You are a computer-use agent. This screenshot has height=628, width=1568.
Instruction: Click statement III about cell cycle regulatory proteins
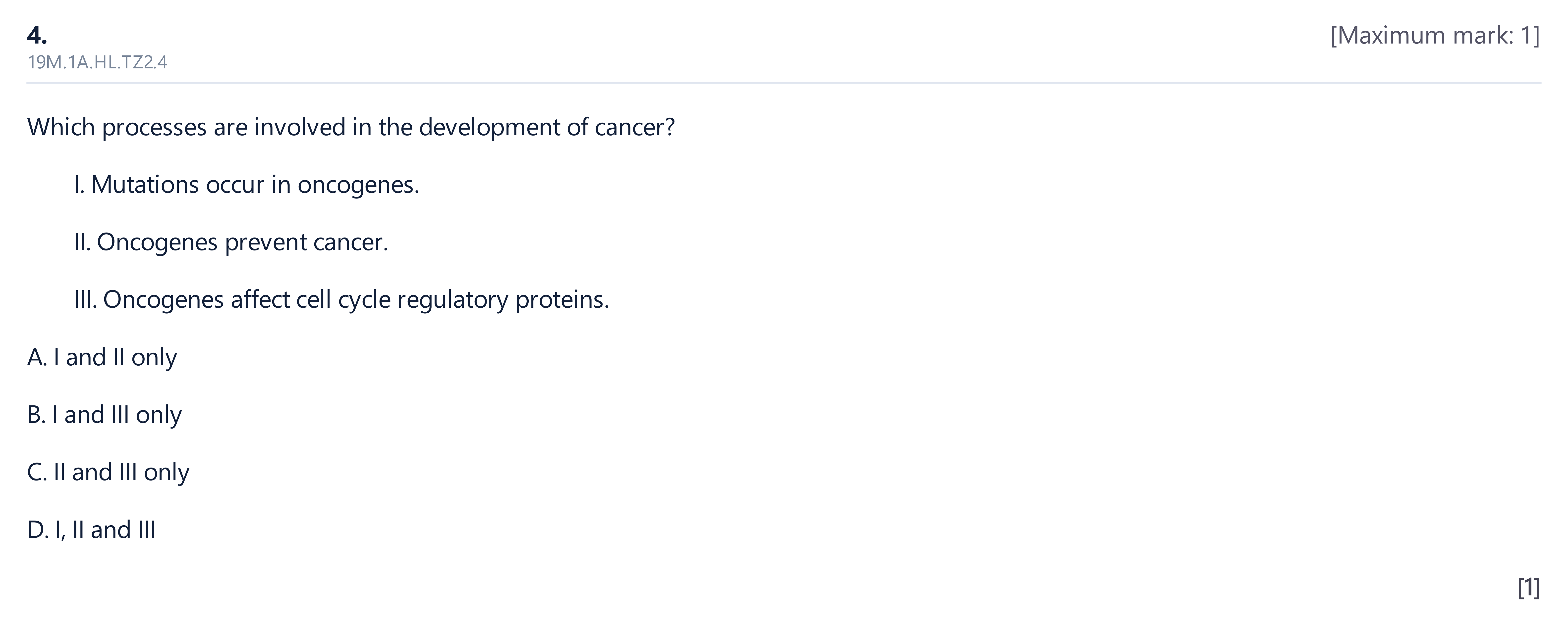point(341,300)
